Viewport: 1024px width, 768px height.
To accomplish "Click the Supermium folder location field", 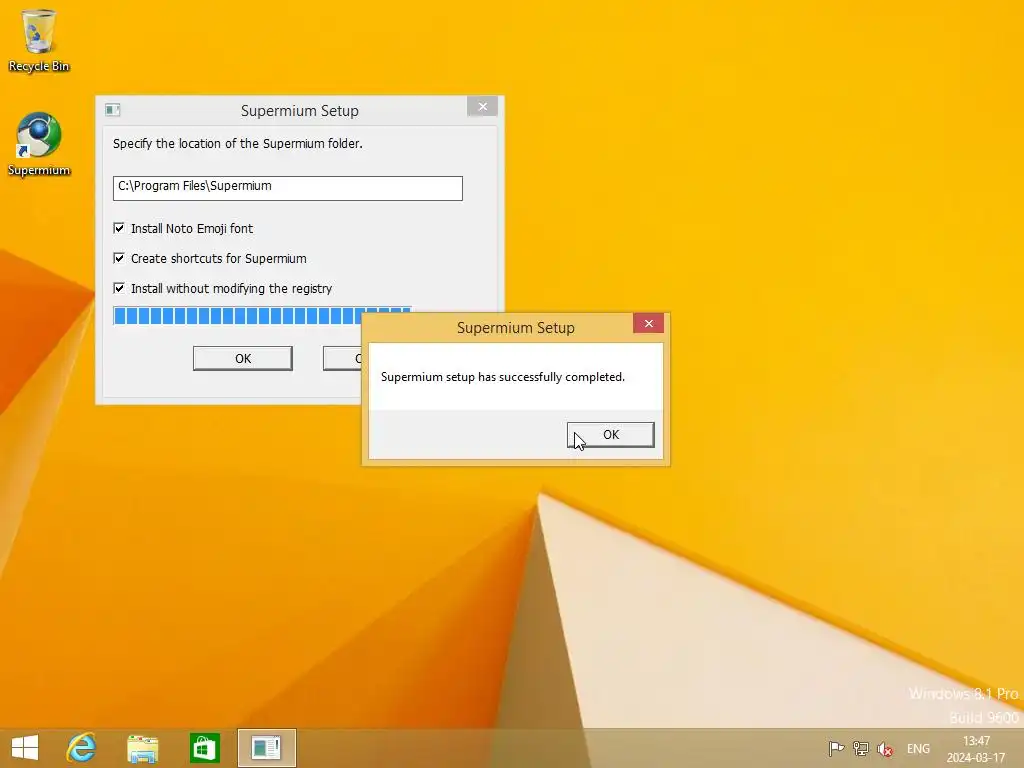I will click(287, 188).
